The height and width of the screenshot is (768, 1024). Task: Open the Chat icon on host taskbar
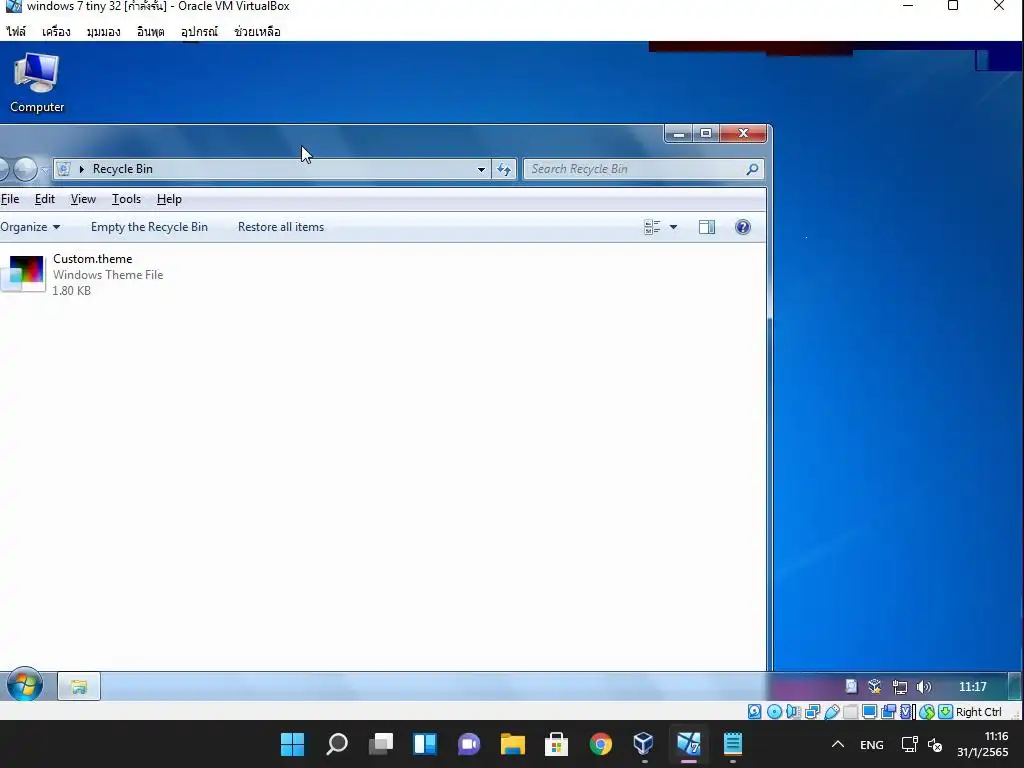point(469,744)
